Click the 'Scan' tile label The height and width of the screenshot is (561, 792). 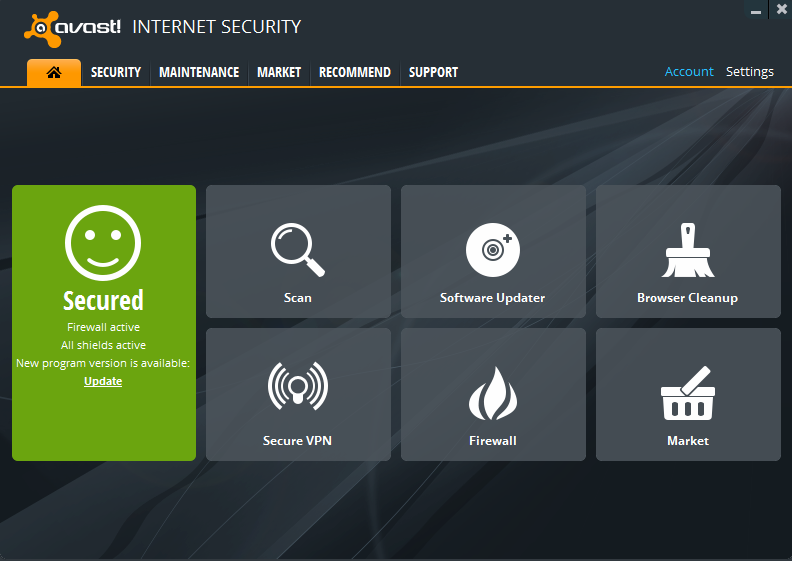point(298,297)
